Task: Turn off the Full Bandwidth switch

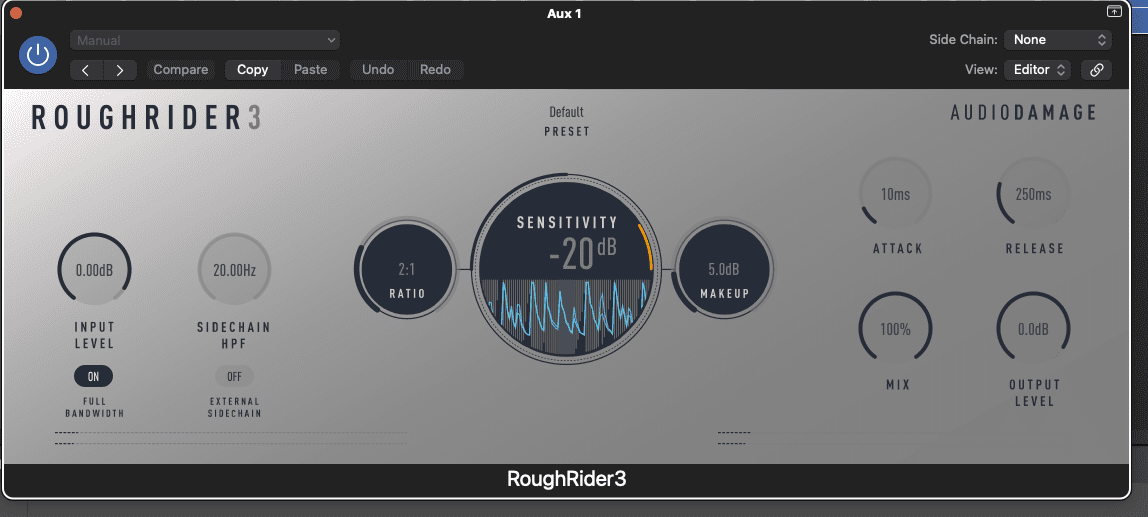Action: click(94, 376)
